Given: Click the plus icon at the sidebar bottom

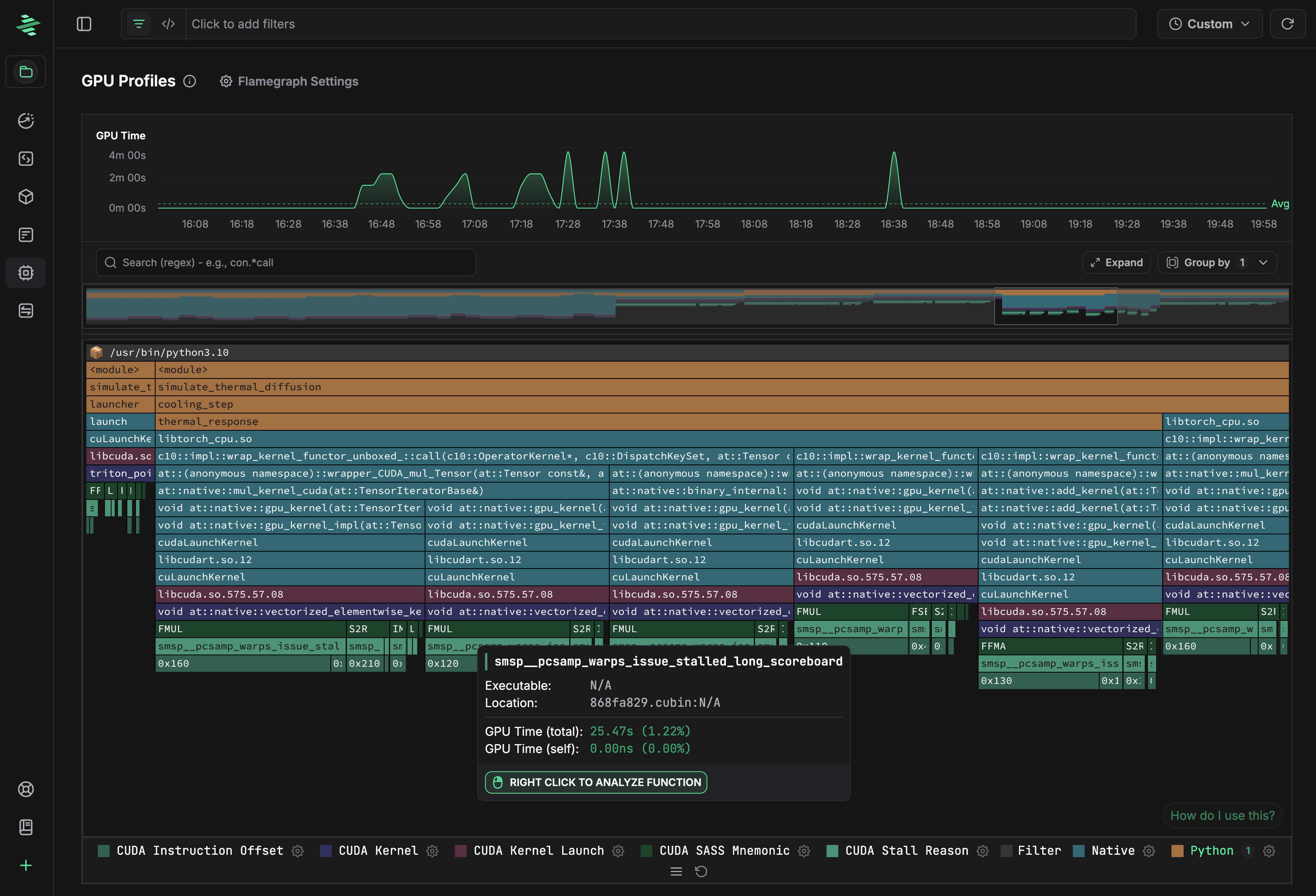Looking at the screenshot, I should [x=26, y=865].
